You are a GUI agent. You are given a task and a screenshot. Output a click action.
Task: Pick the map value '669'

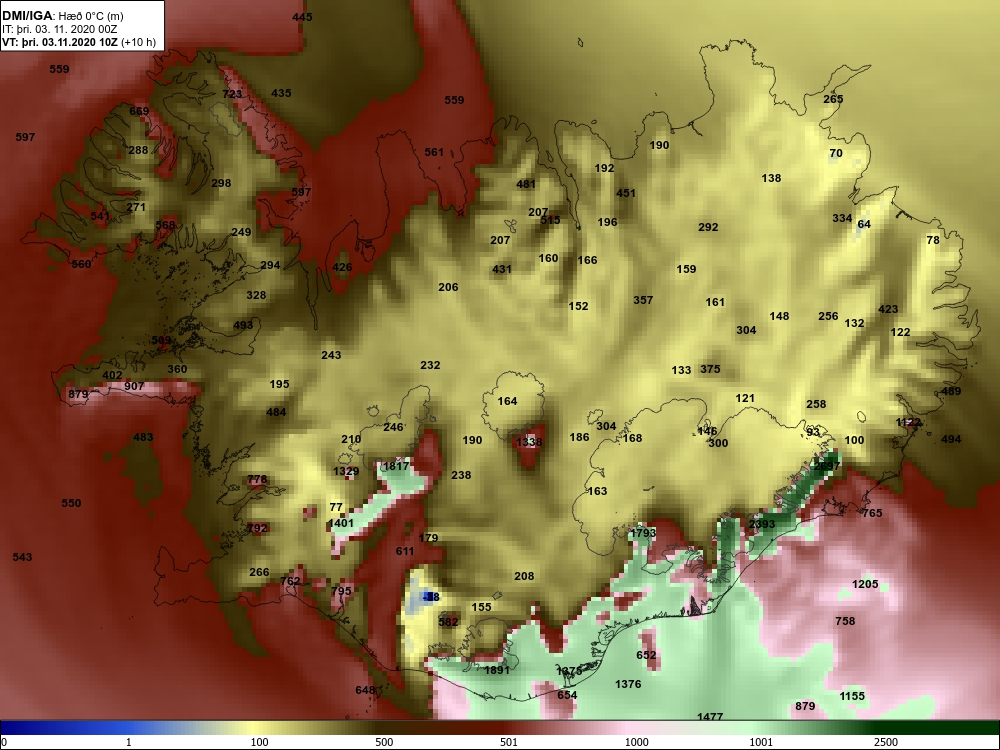139,111
